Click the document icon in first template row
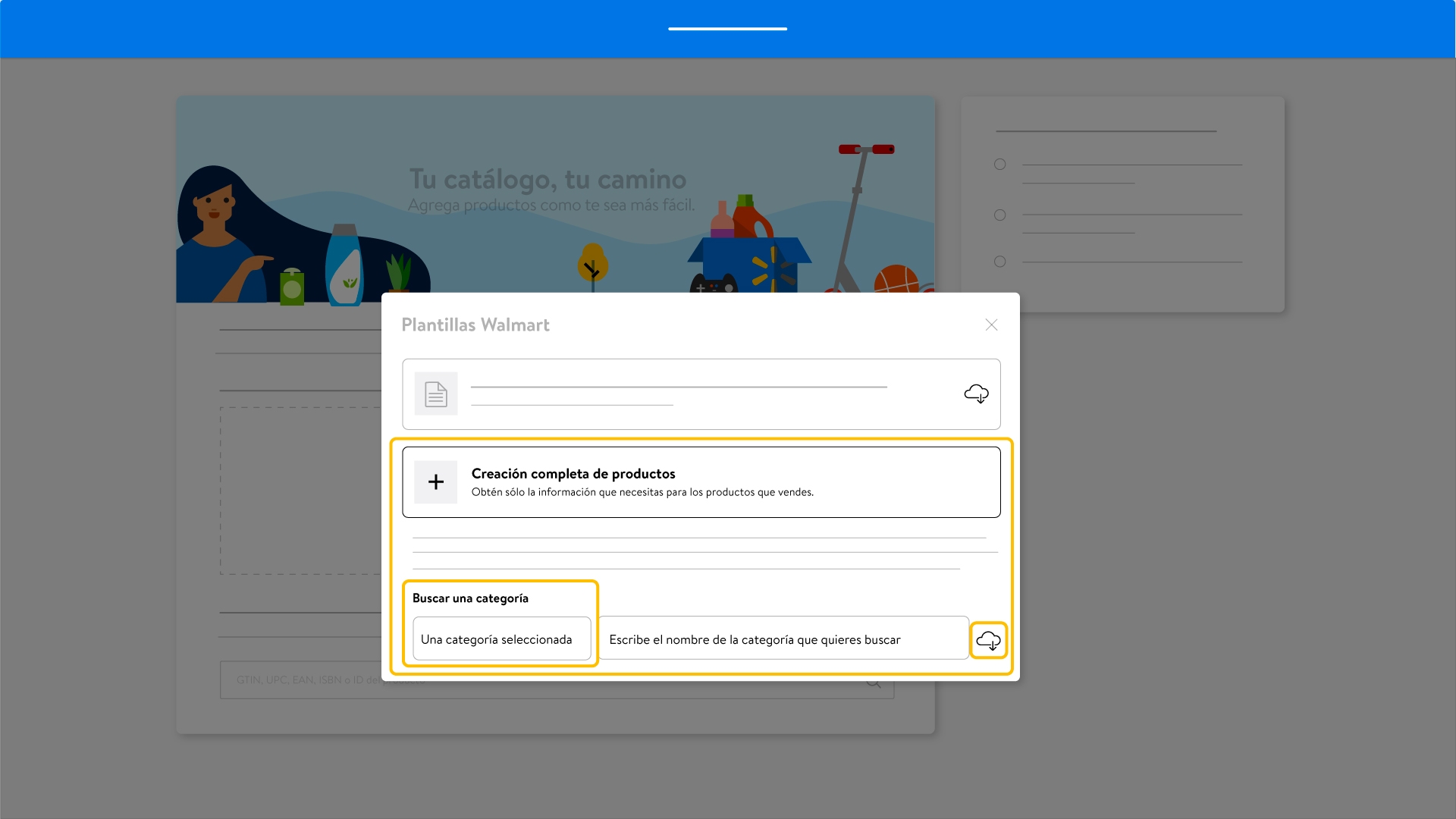 tap(436, 394)
